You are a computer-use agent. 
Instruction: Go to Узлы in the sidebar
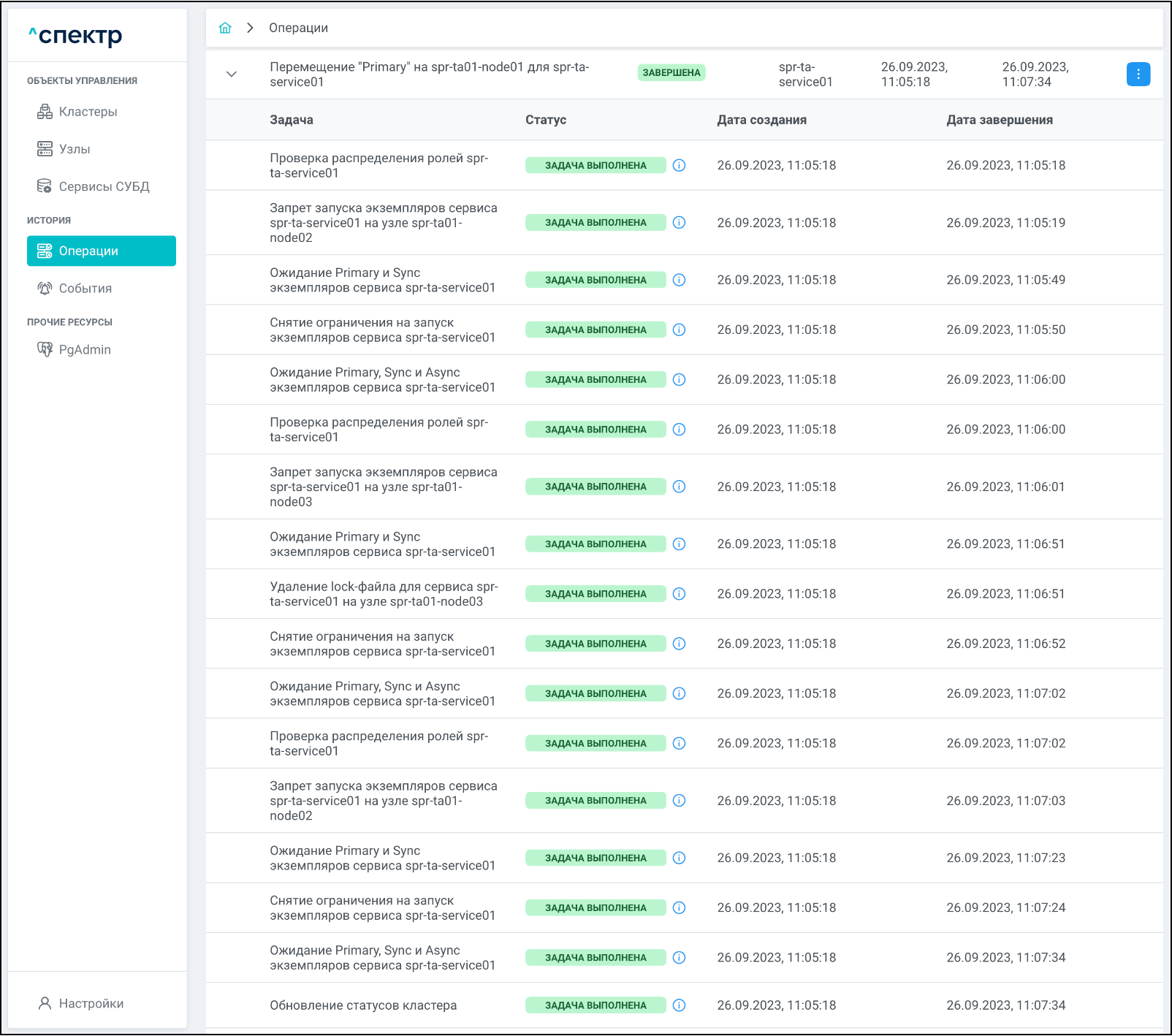tap(75, 149)
